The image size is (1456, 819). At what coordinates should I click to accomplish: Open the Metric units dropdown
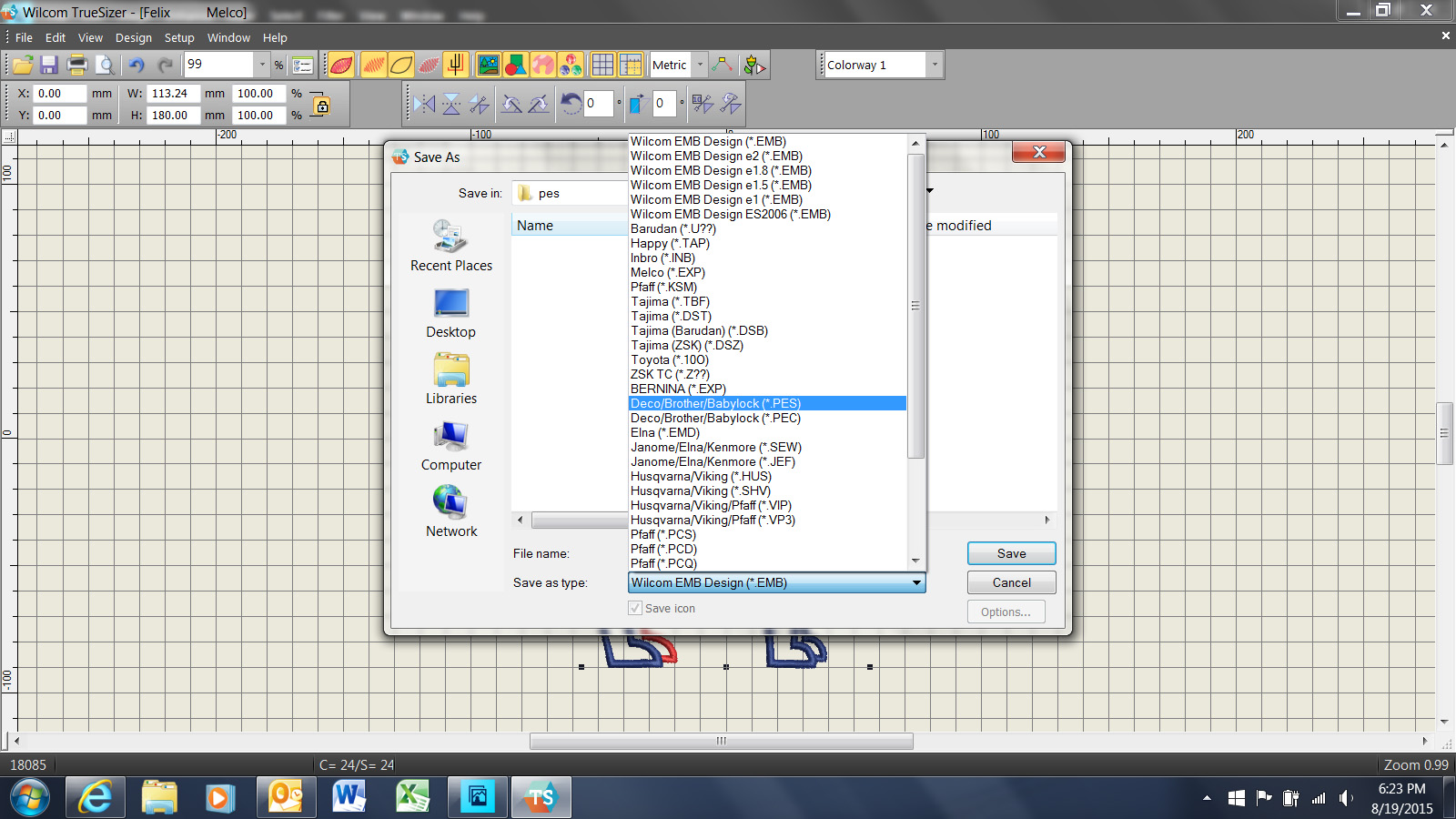point(700,65)
